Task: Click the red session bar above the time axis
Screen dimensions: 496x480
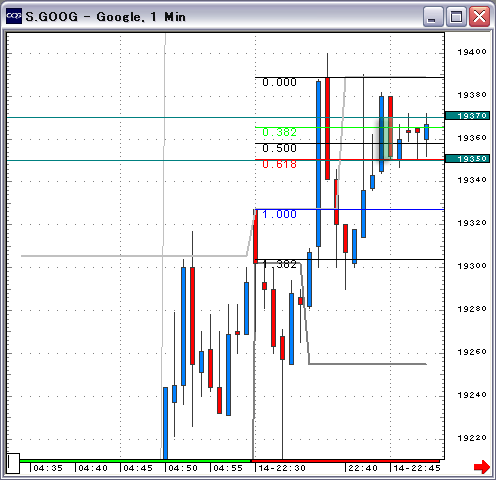Action: 346,461
